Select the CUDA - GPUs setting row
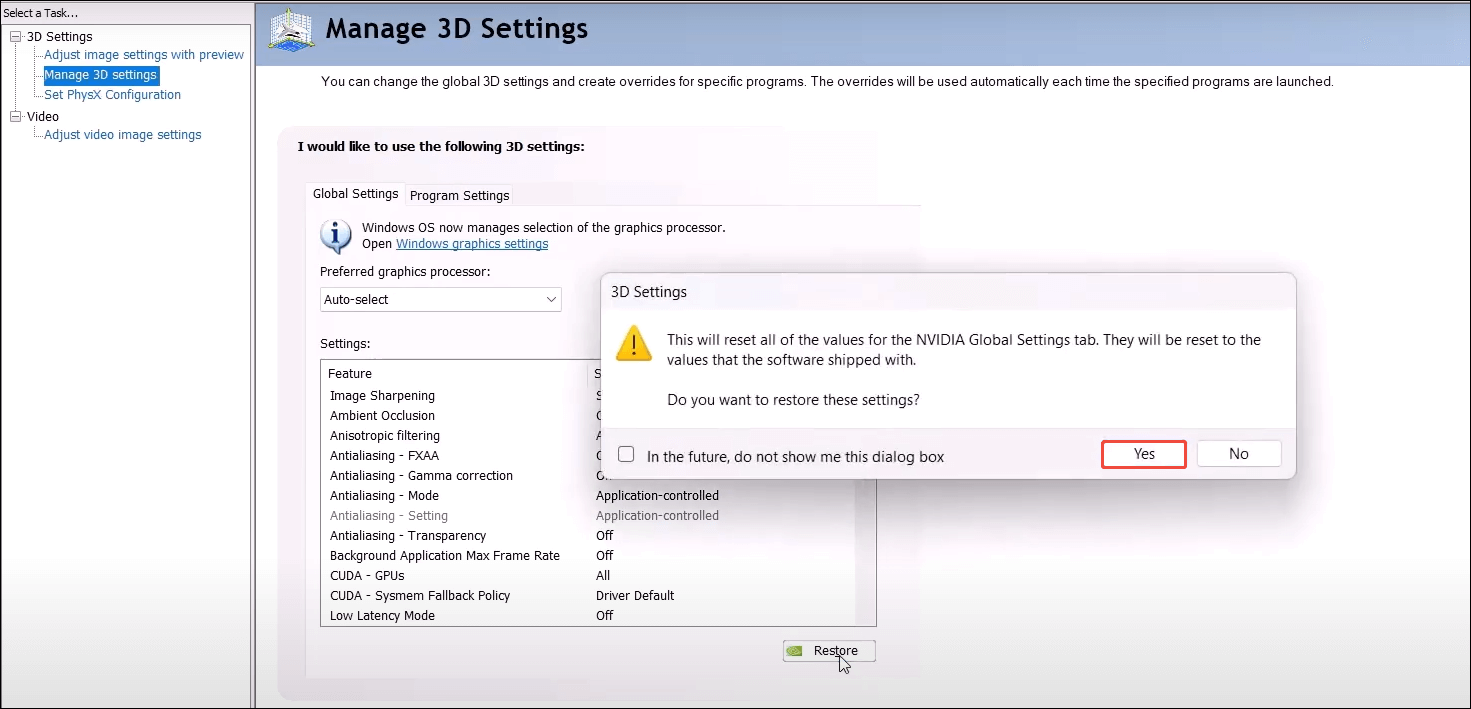 (370, 576)
